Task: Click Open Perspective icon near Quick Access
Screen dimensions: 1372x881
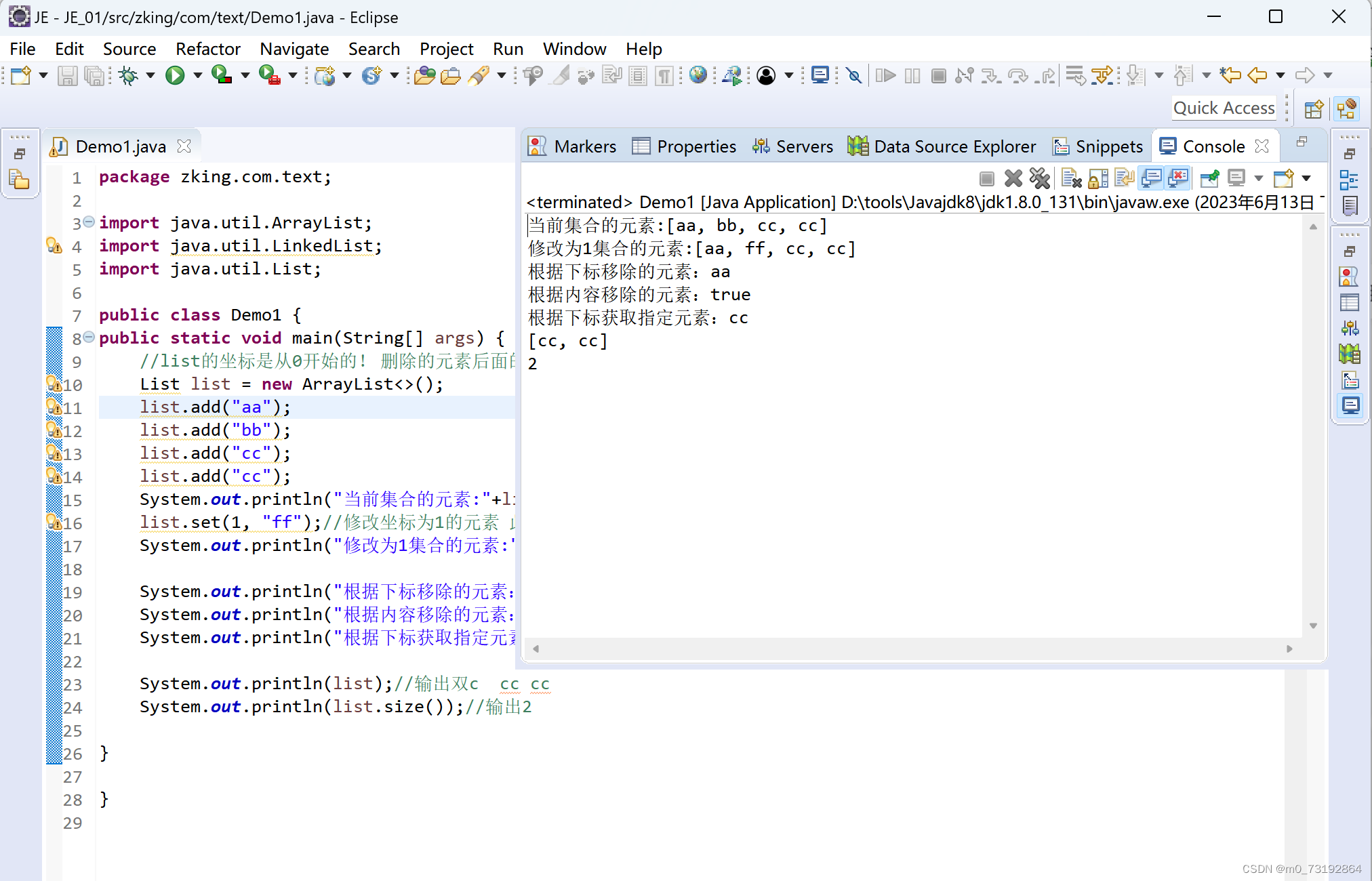Action: pos(1314,108)
